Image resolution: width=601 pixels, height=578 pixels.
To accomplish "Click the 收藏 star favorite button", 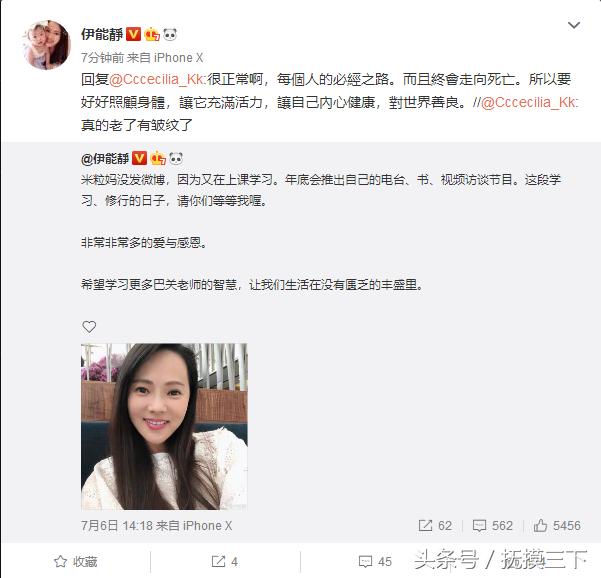I will [x=76, y=562].
